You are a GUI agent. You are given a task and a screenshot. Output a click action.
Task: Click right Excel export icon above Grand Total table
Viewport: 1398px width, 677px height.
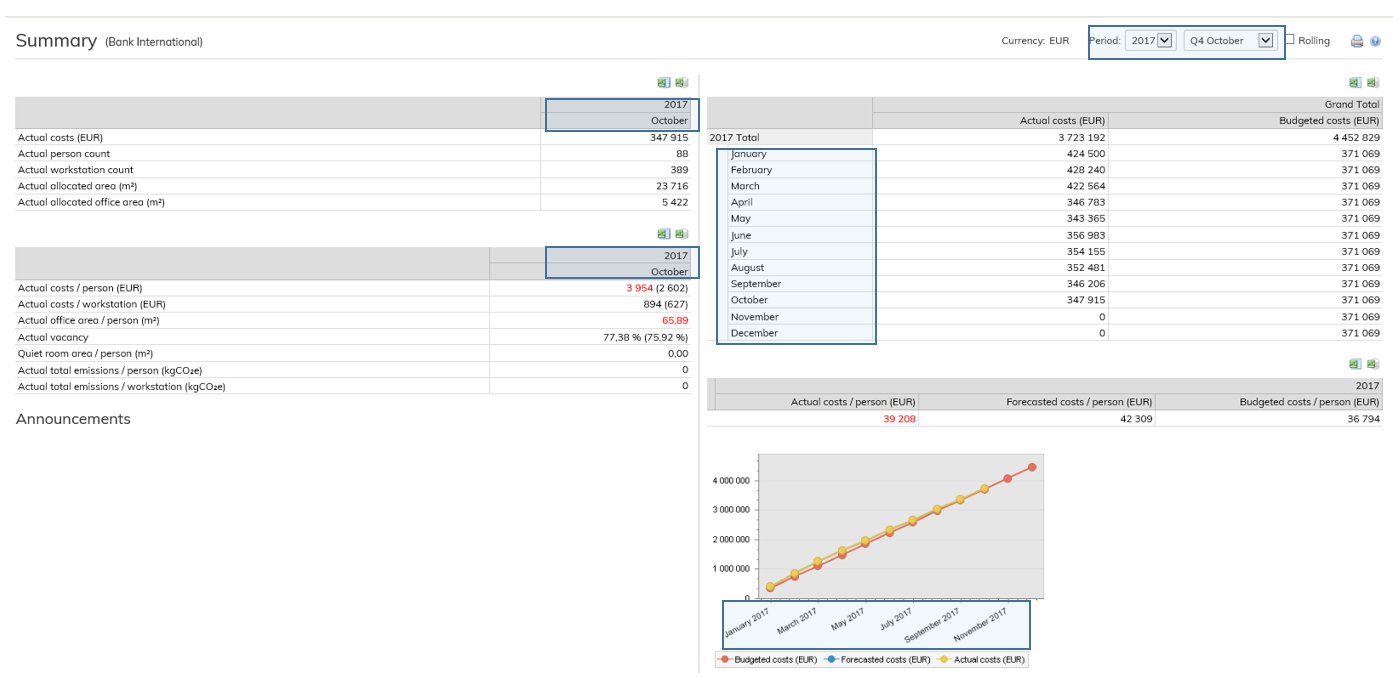(x=1373, y=83)
